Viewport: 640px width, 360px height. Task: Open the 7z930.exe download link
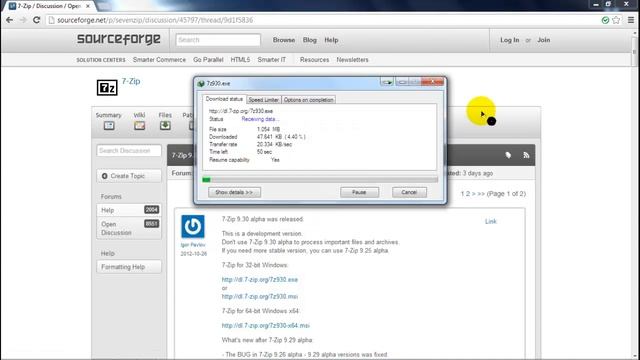(x=260, y=280)
